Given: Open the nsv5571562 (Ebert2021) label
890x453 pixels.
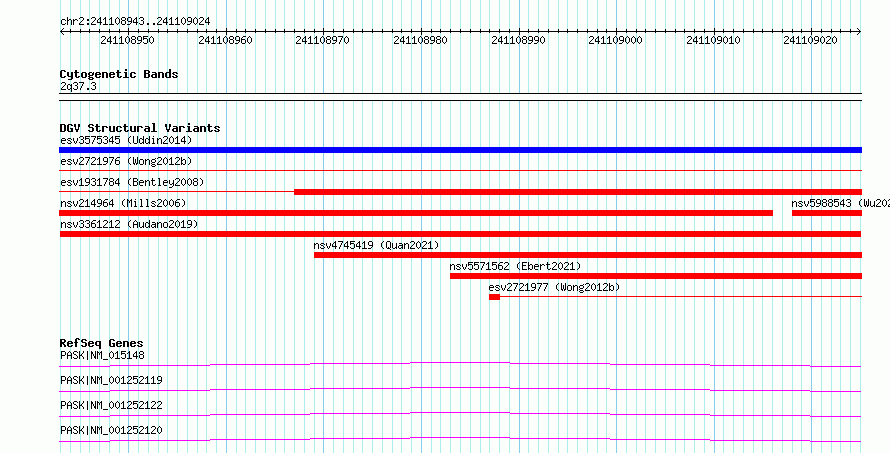Looking at the screenshot, I should (515, 266).
